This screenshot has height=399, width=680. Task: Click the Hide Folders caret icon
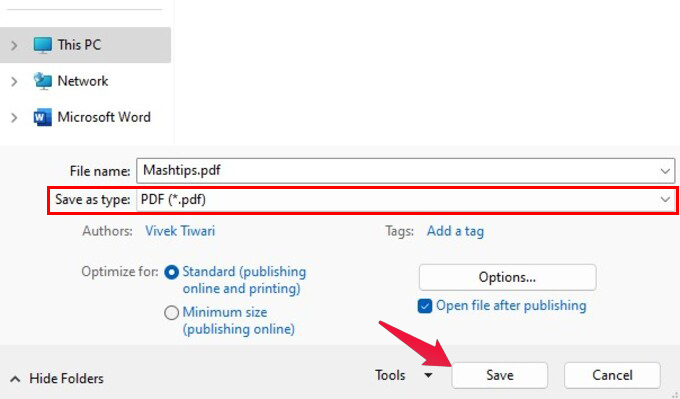[15, 379]
